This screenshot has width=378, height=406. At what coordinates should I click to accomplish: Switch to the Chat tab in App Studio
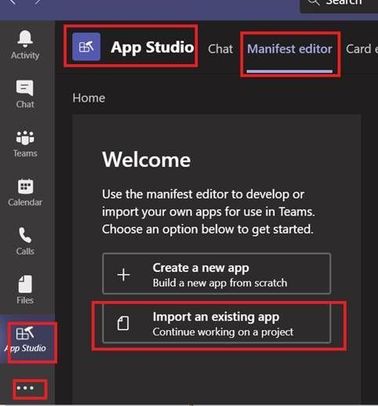coord(220,49)
